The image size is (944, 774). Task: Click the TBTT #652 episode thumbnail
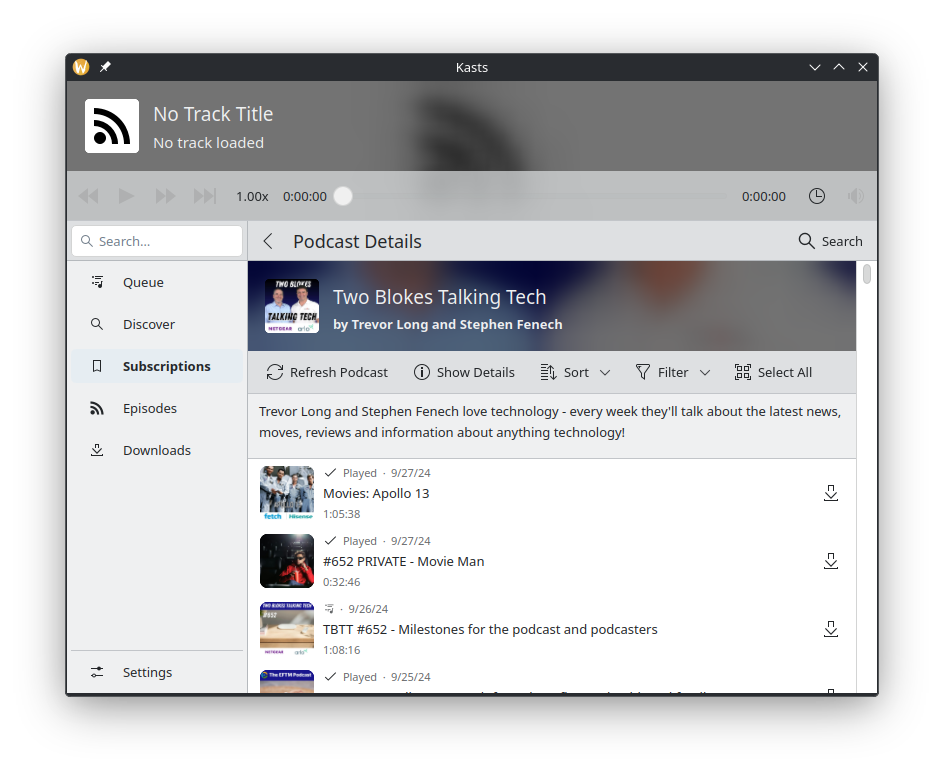point(287,629)
